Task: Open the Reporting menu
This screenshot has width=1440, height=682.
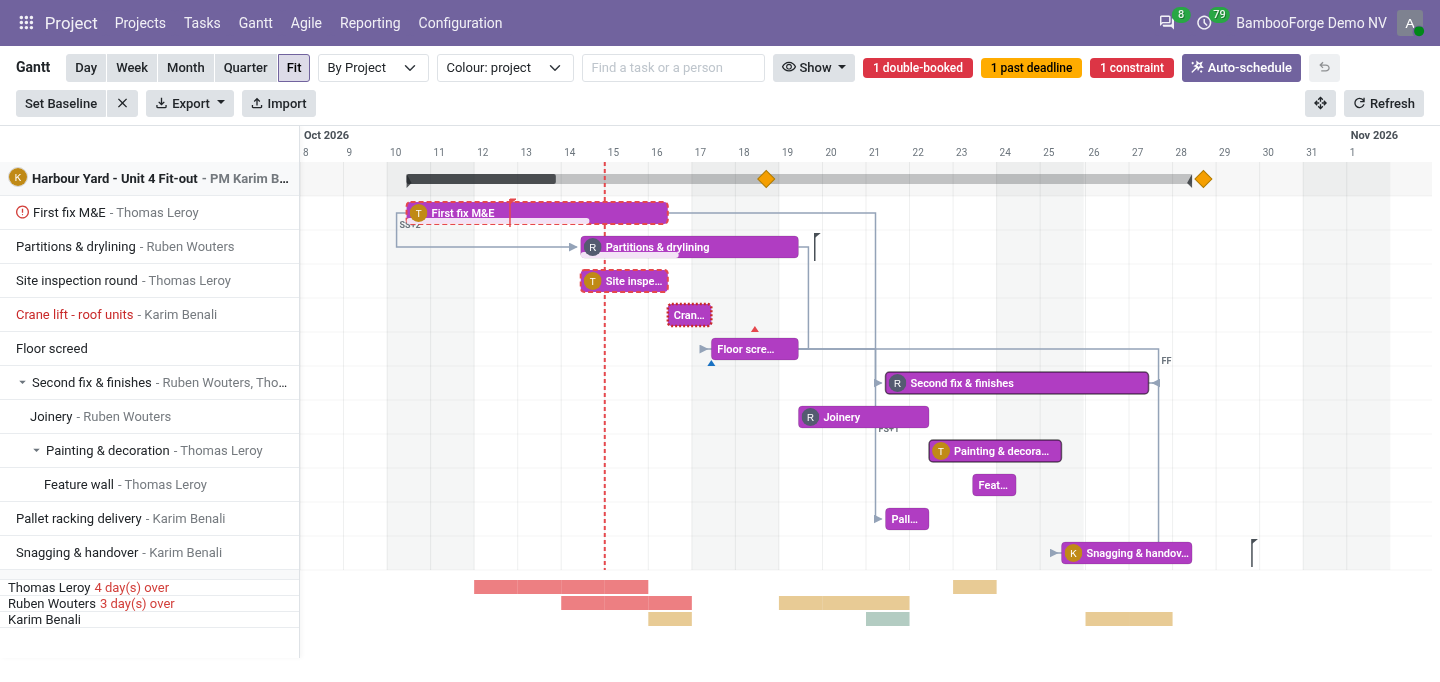Action: [x=370, y=23]
